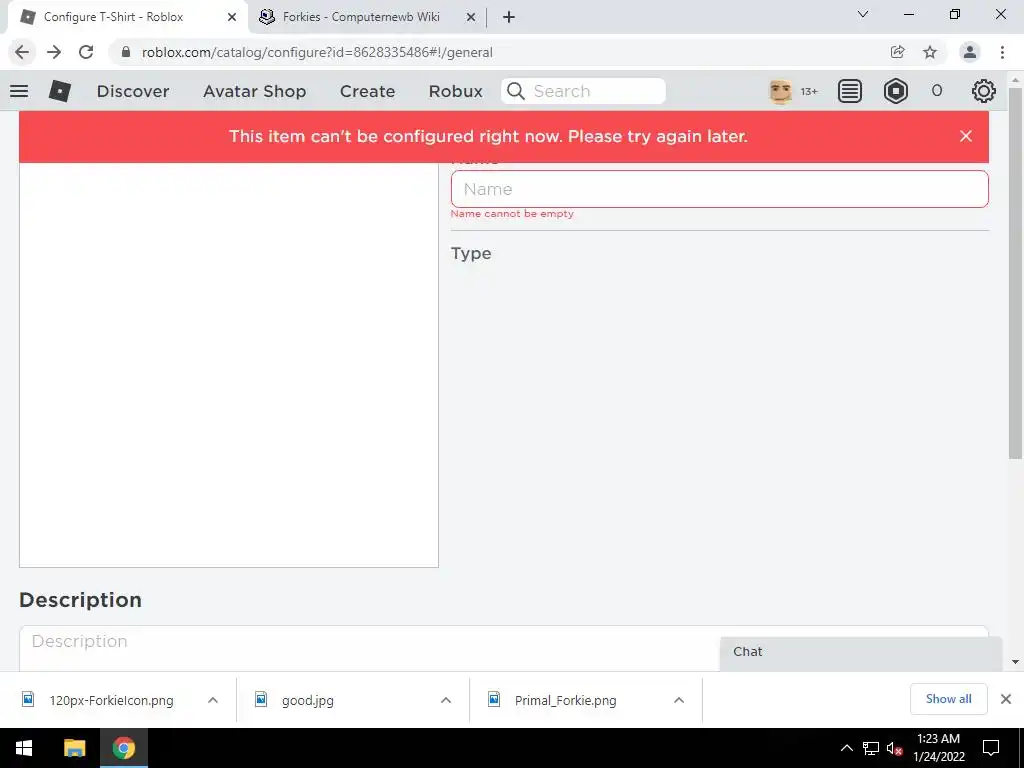
Task: Open the tab search chevron
Action: [863, 14]
